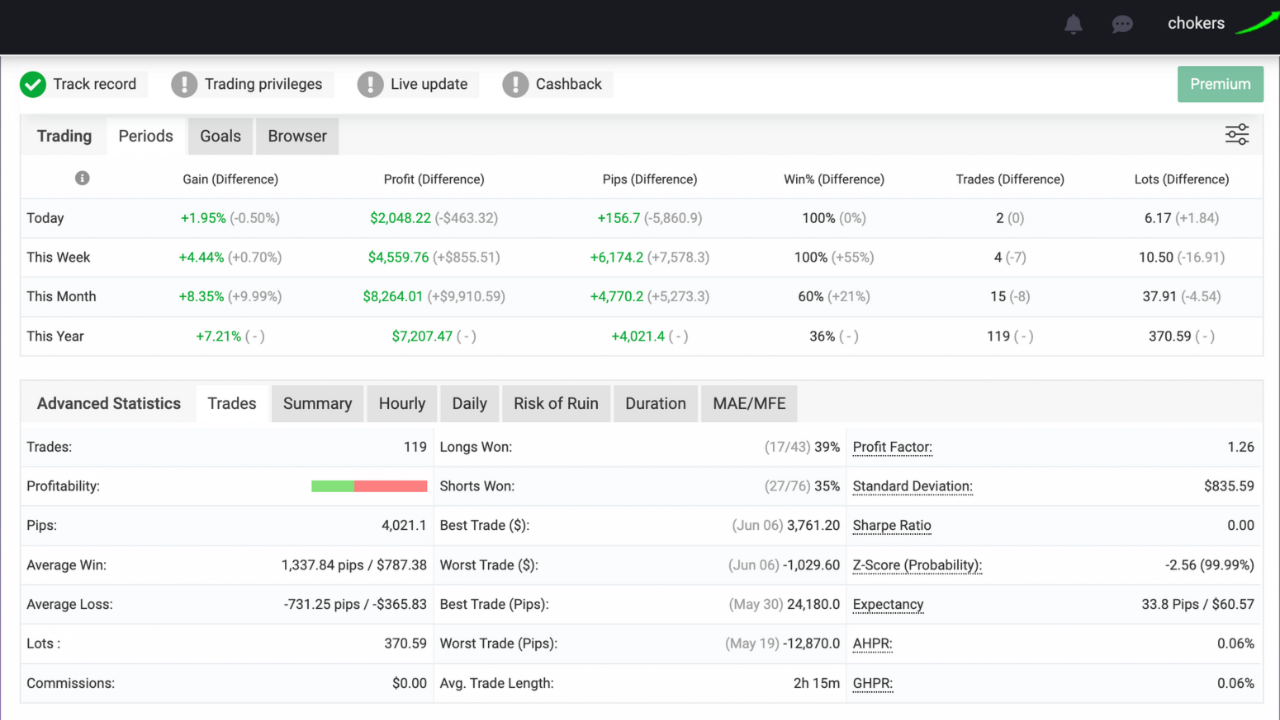Image resolution: width=1280 pixels, height=720 pixels.
Task: Click the Expectancy label
Action: [888, 605]
